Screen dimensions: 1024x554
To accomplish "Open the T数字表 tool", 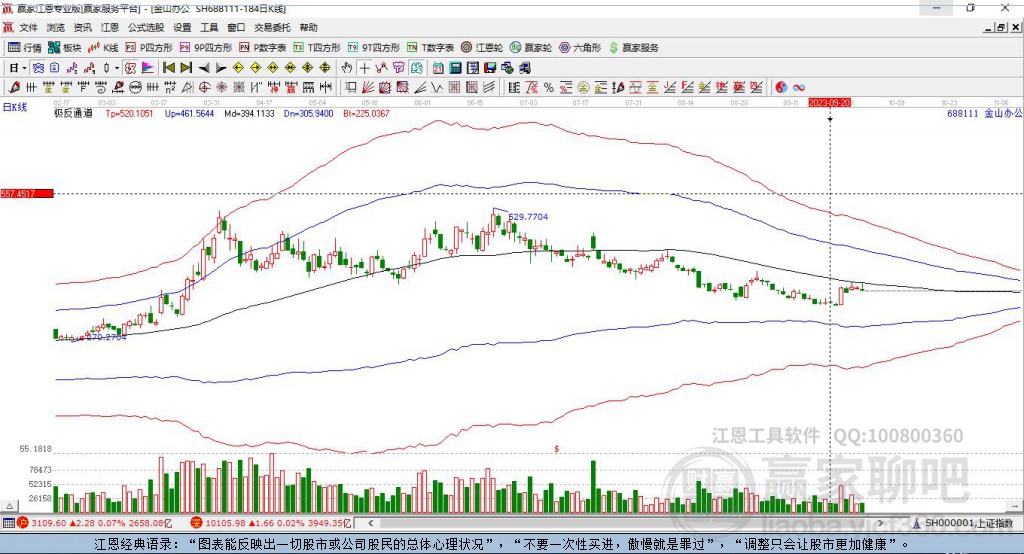I will [x=430, y=48].
